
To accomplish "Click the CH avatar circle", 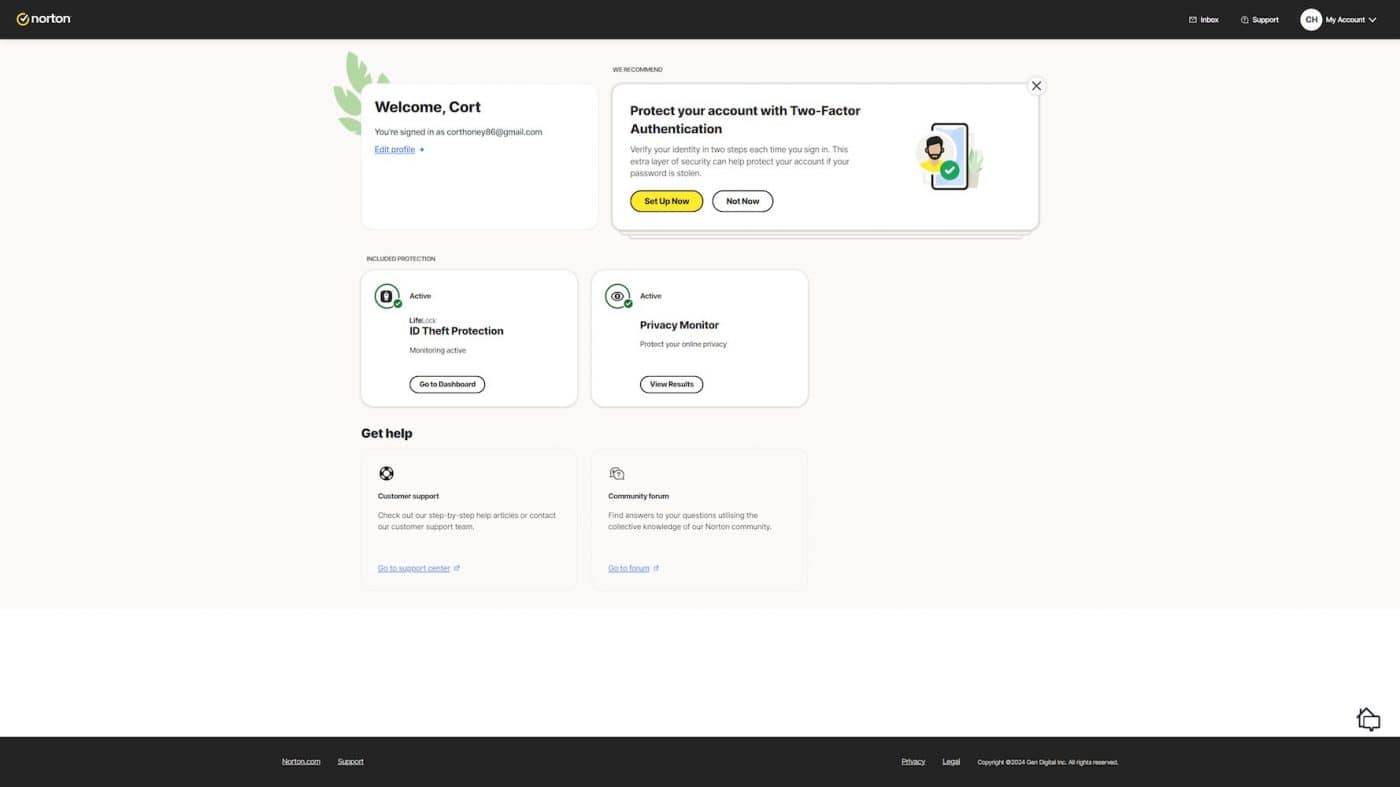I will point(1310,19).
